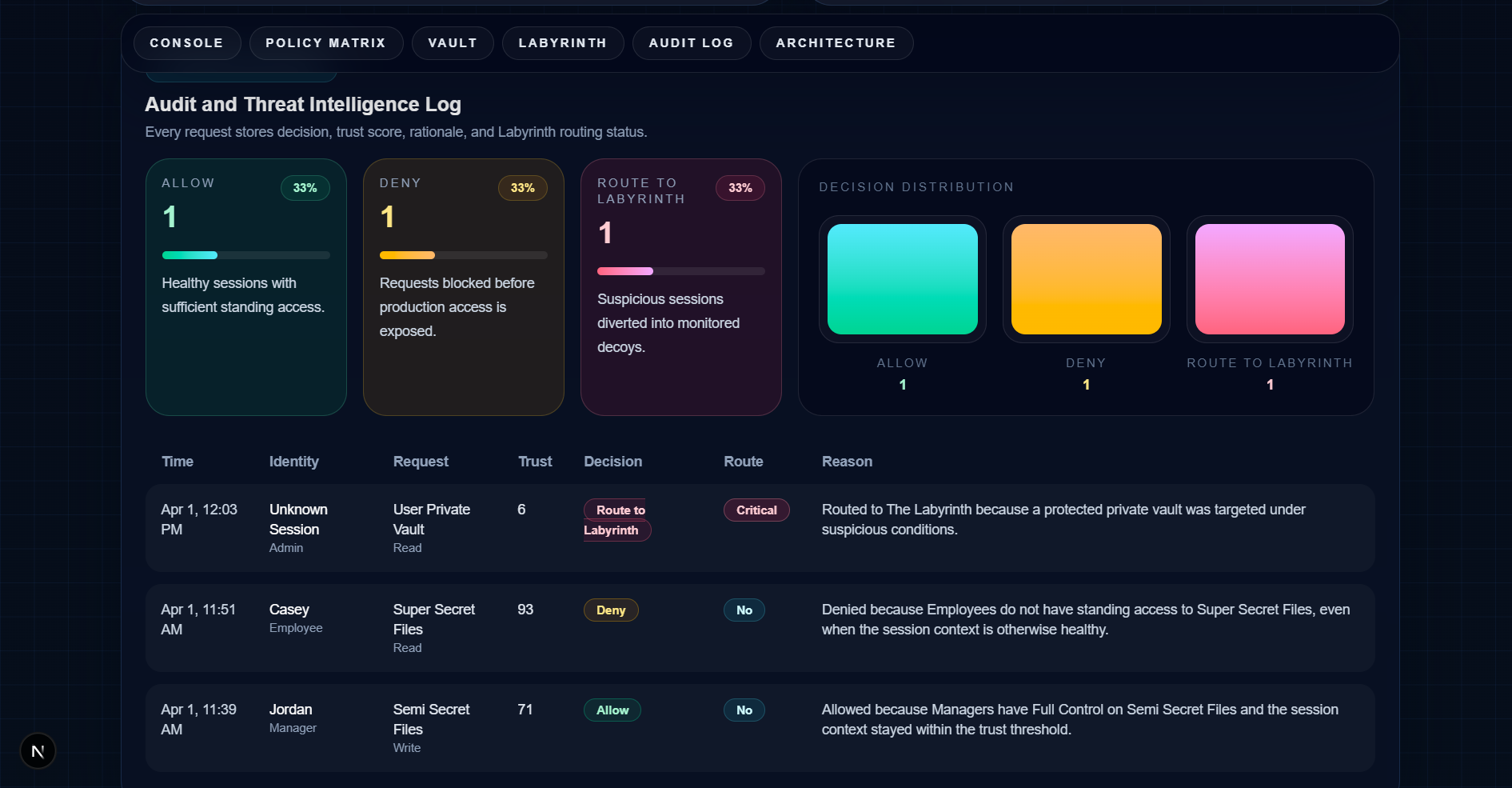1512x788 pixels.
Task: Select the orange Deny block in Decision Distribution
Action: coord(1085,278)
